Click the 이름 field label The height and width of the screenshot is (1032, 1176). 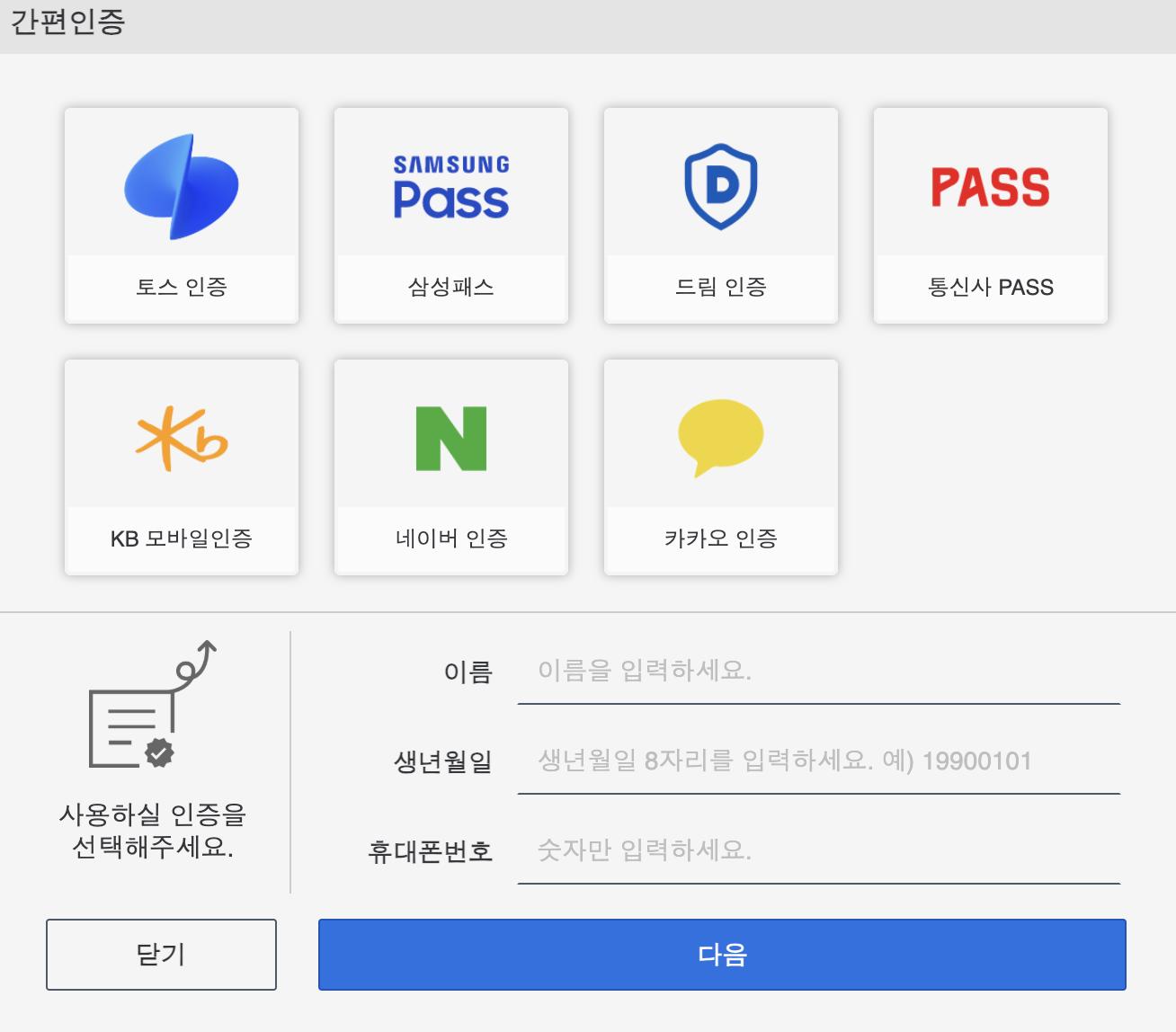tap(468, 672)
